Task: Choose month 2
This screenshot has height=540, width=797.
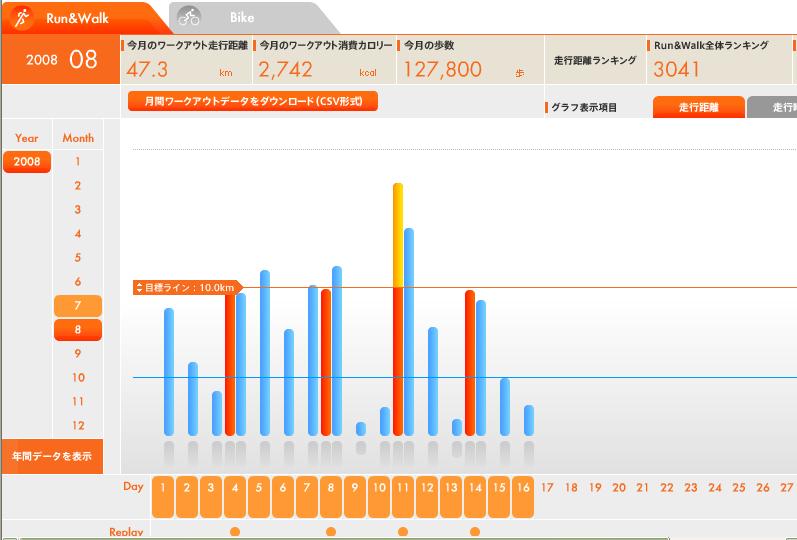Action: [78, 186]
